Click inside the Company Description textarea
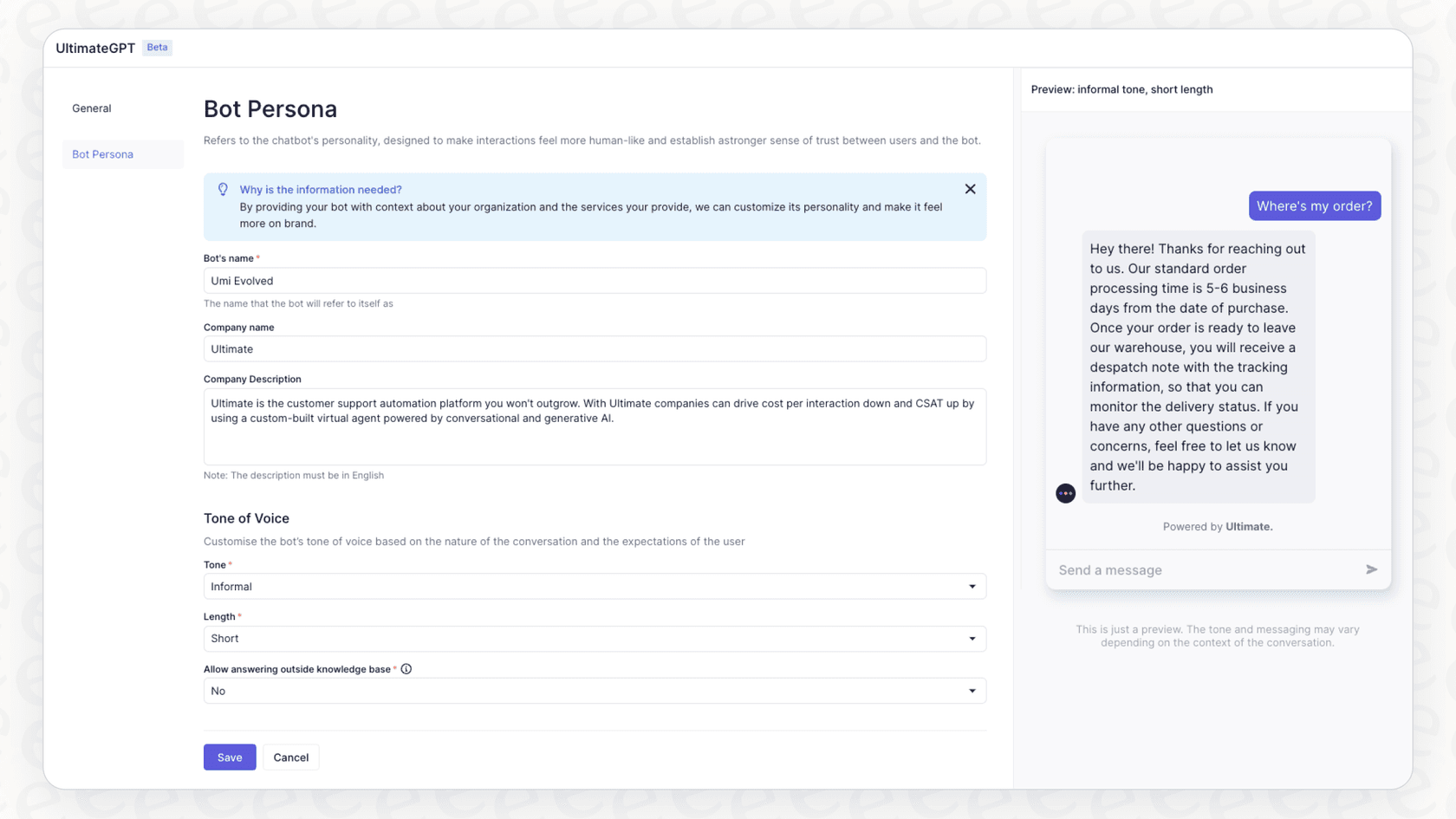The height and width of the screenshot is (819, 1456). [595, 426]
